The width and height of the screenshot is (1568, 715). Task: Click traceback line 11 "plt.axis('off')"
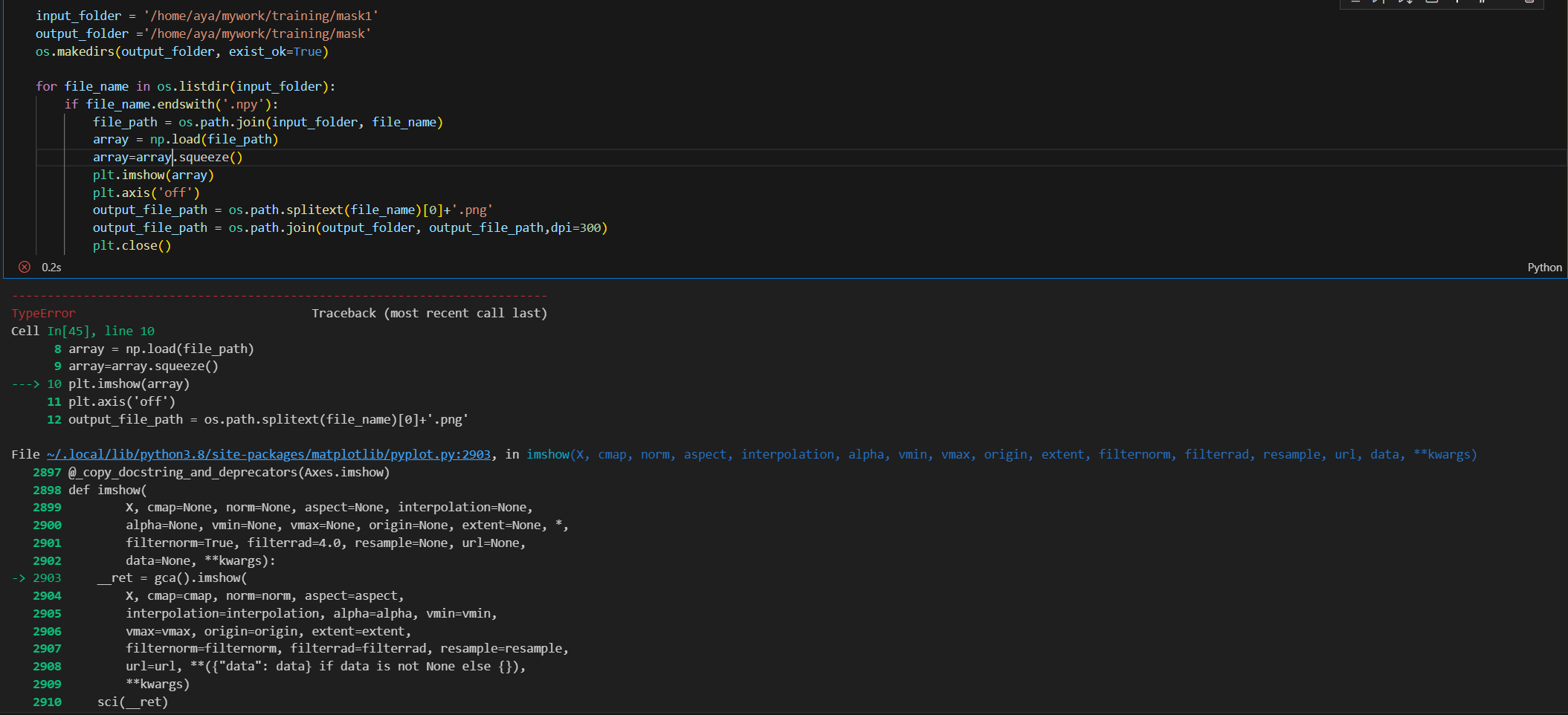click(122, 401)
